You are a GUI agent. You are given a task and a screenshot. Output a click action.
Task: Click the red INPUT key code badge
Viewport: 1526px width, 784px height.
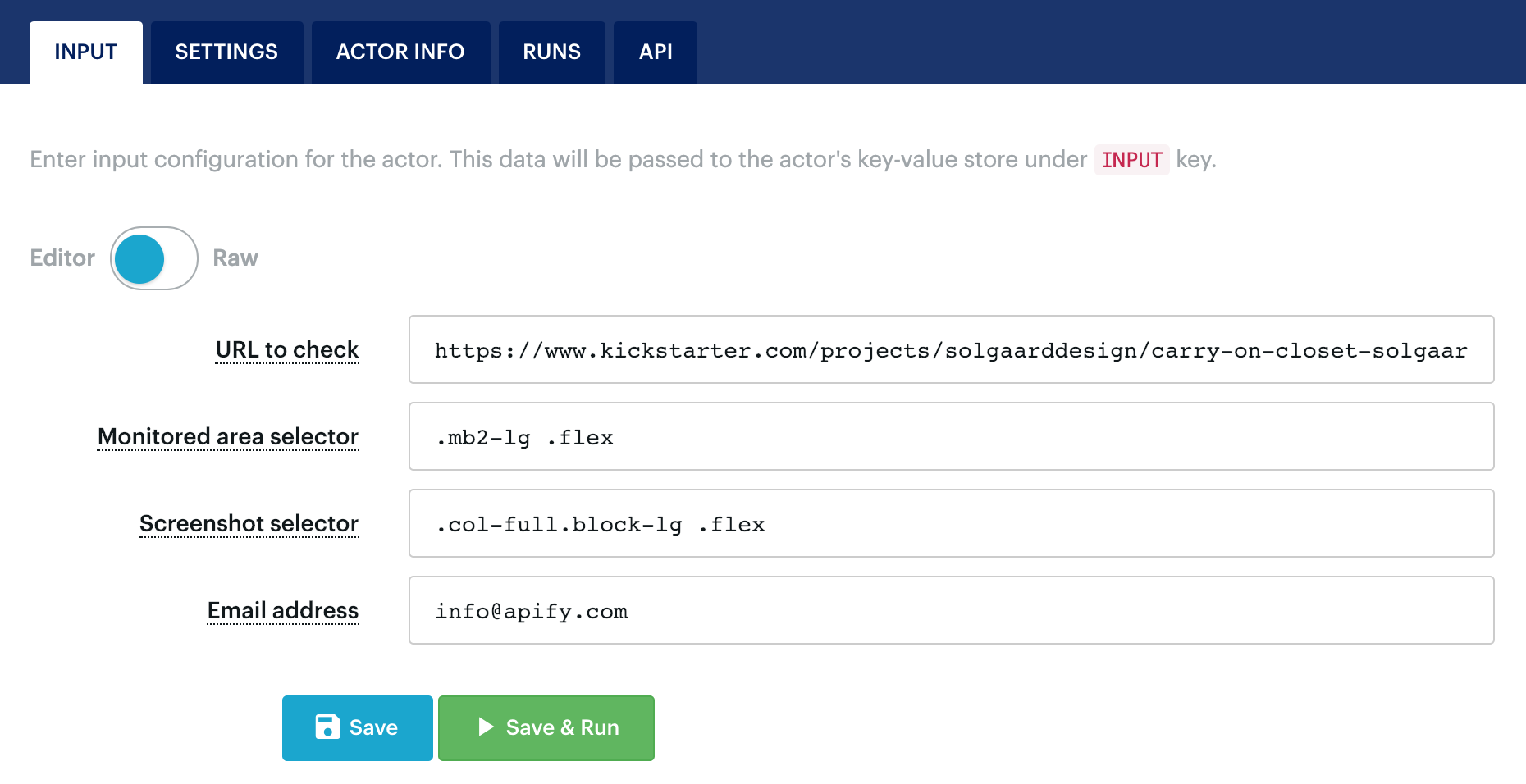1132,160
